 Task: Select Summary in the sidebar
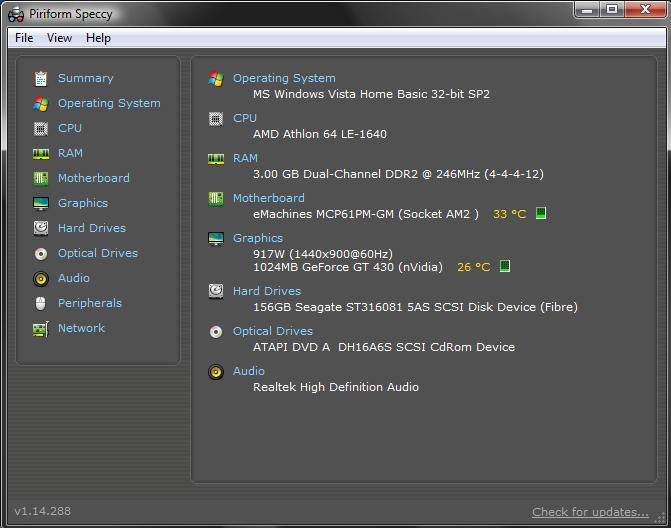click(86, 78)
